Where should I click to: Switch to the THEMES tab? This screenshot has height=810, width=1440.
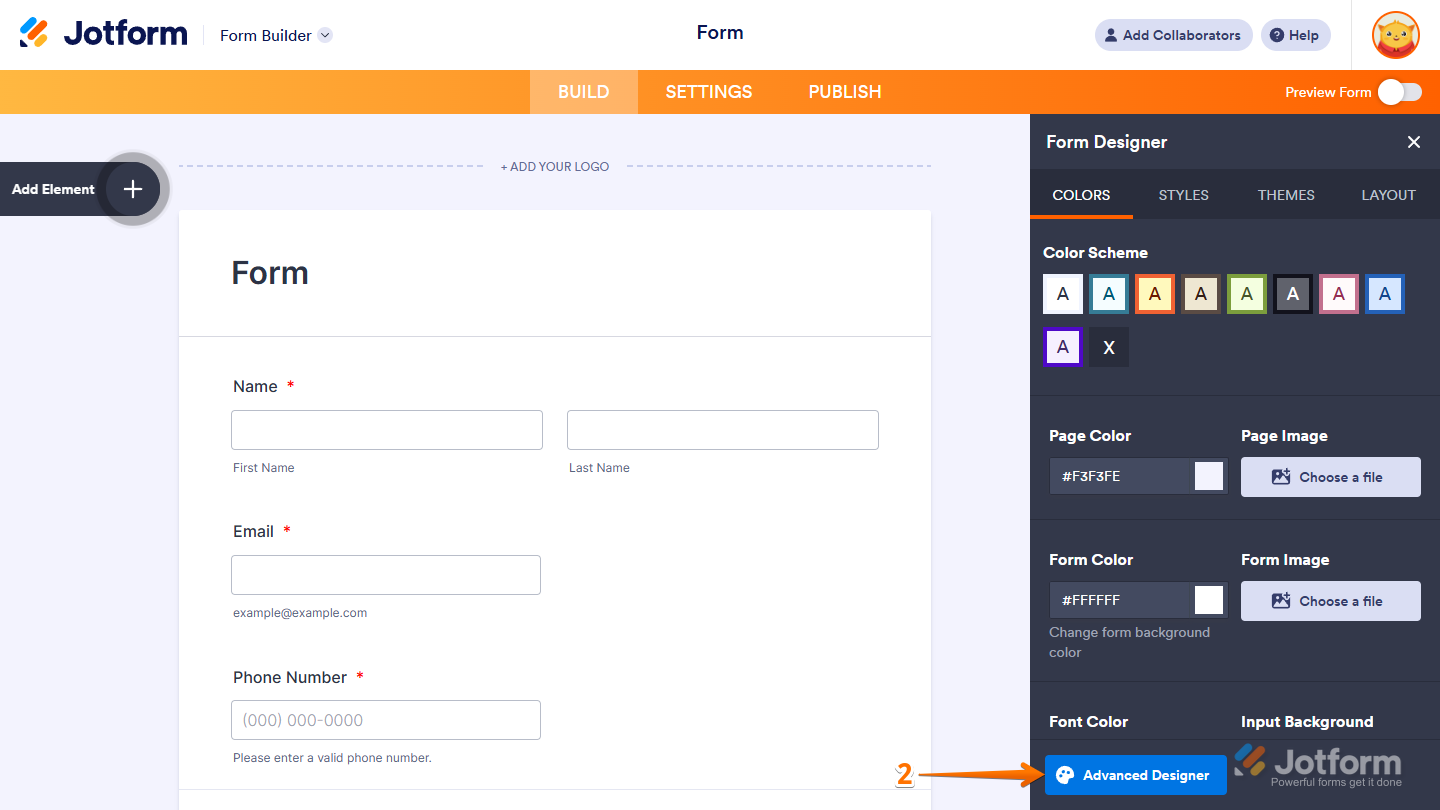pyautogui.click(x=1286, y=195)
